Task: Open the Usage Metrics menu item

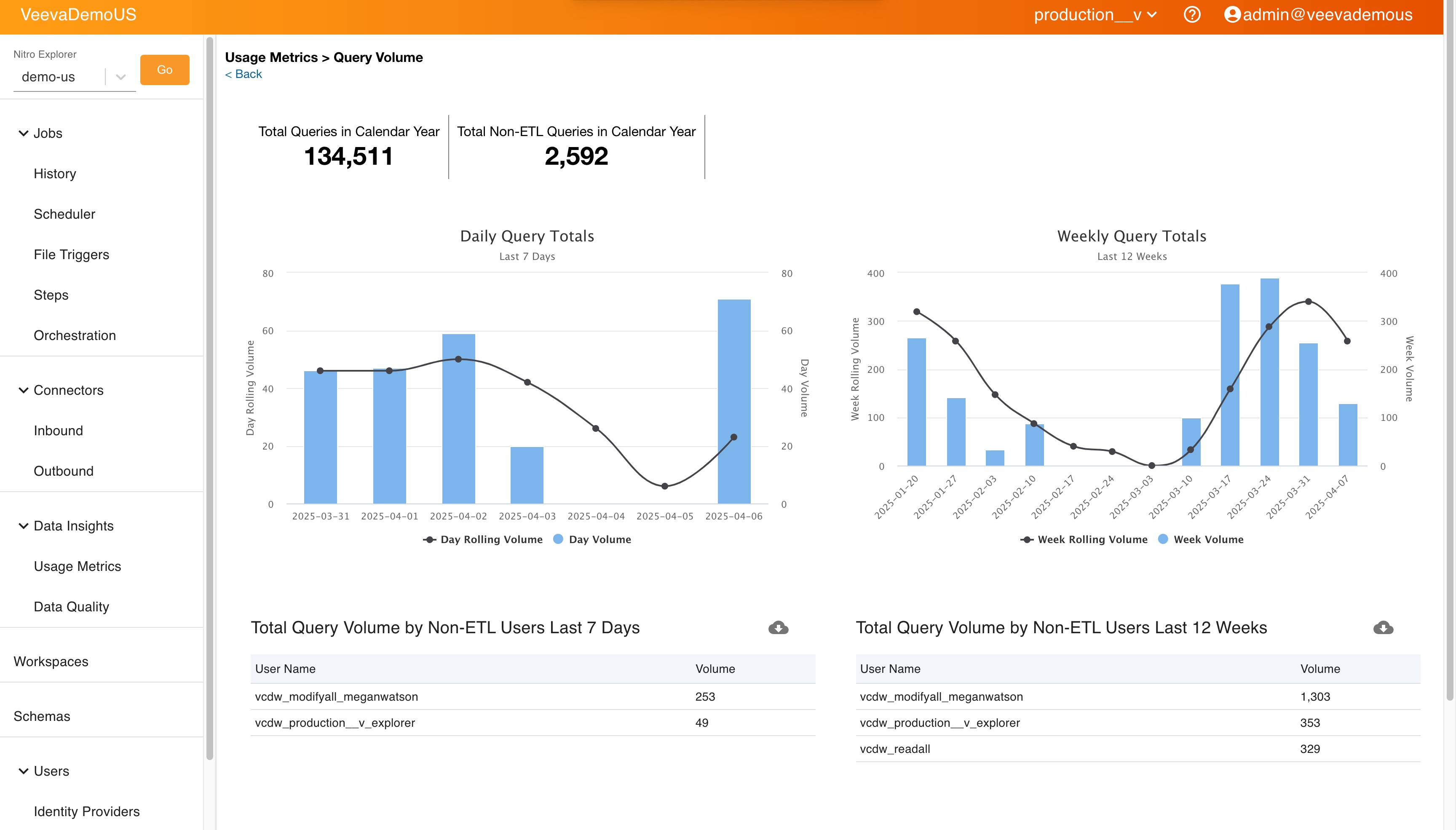Action: click(x=78, y=567)
